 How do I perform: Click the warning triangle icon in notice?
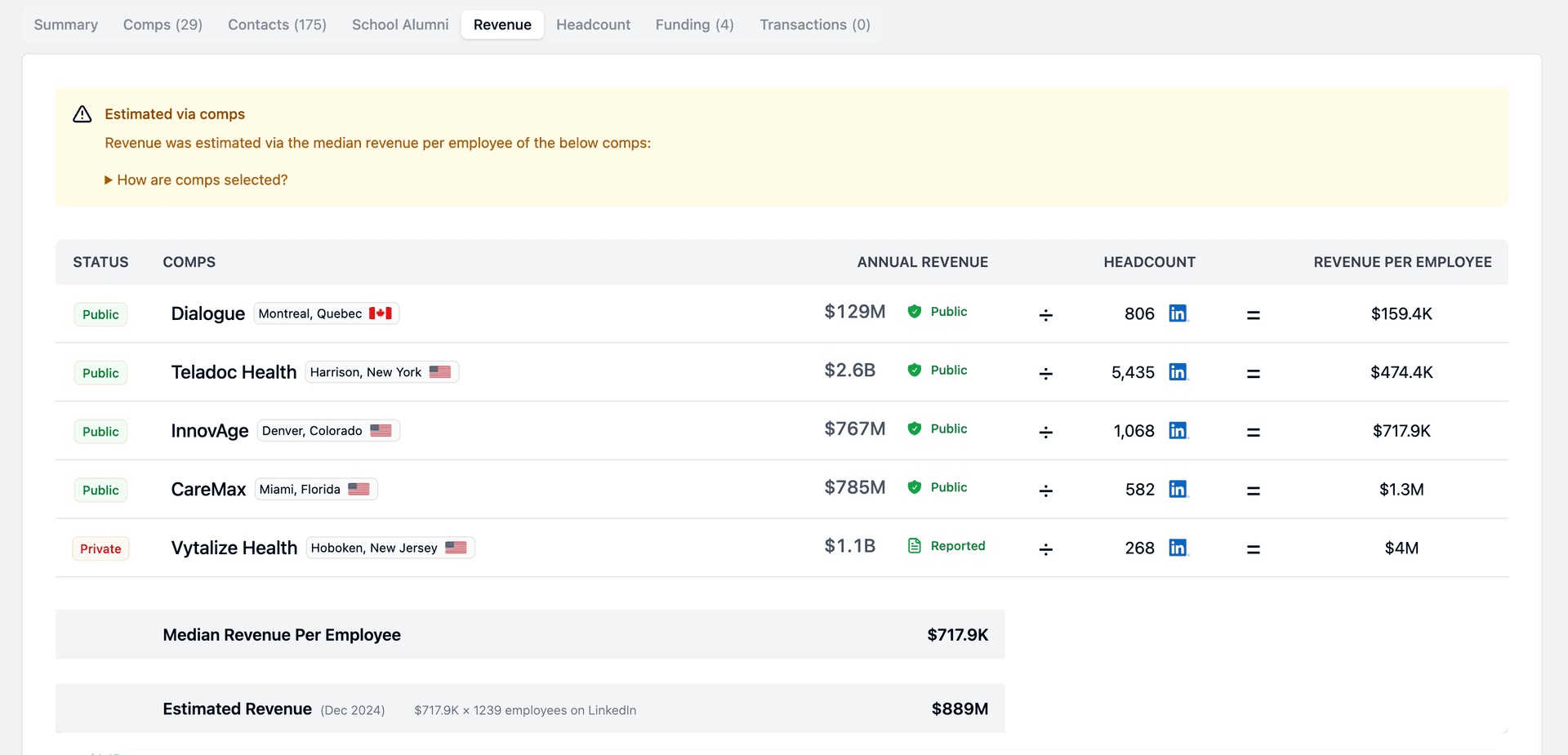pyautogui.click(x=82, y=114)
